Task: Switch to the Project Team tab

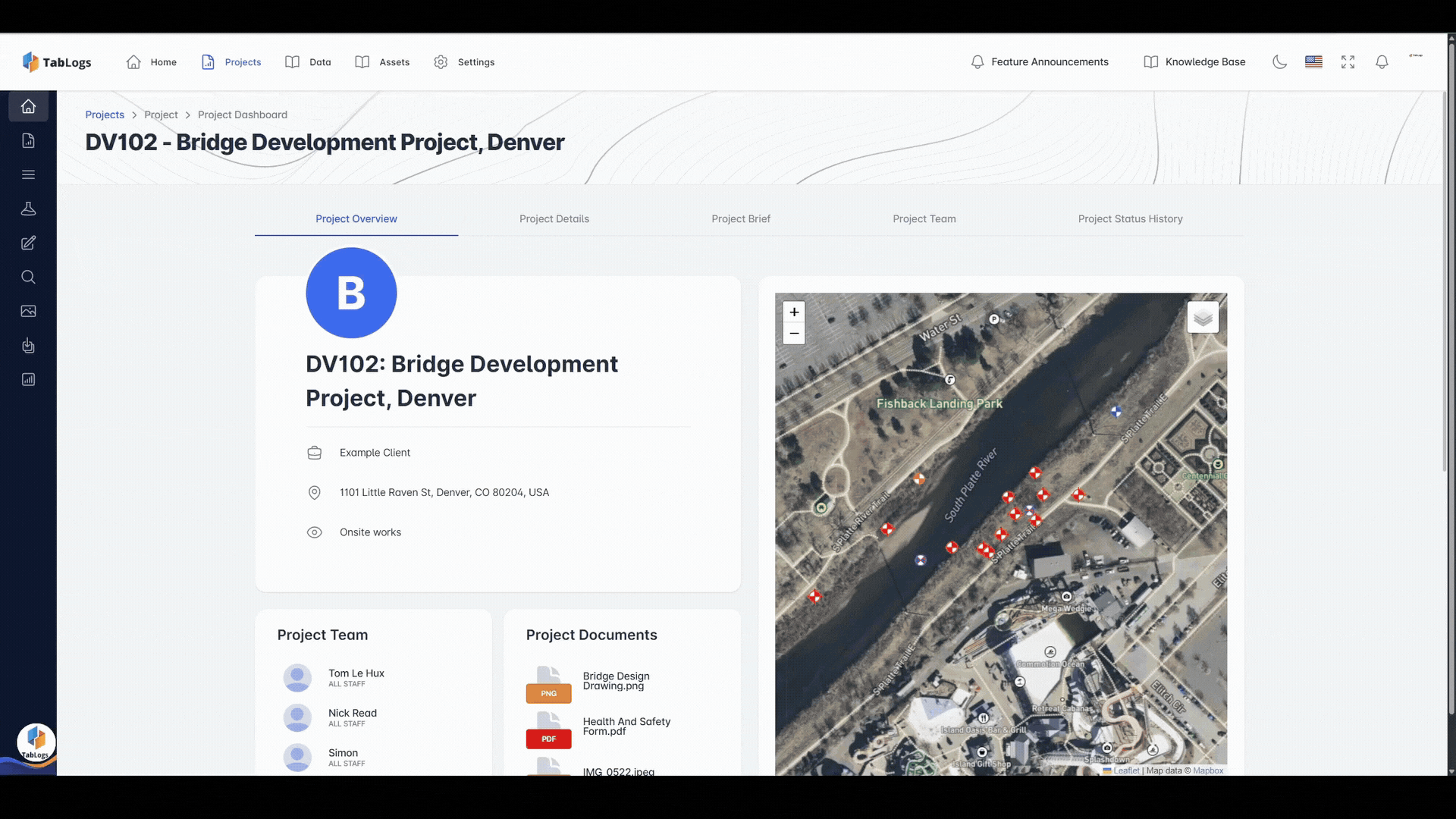Action: [924, 218]
